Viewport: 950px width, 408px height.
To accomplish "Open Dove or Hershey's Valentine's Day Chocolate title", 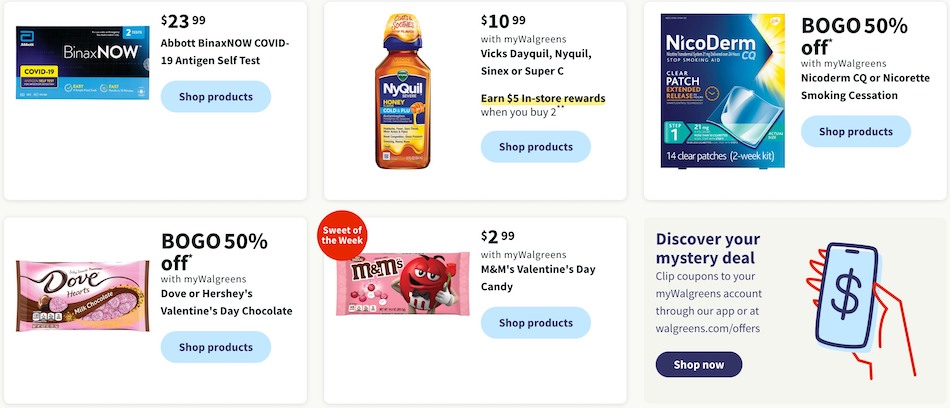I will [227, 303].
